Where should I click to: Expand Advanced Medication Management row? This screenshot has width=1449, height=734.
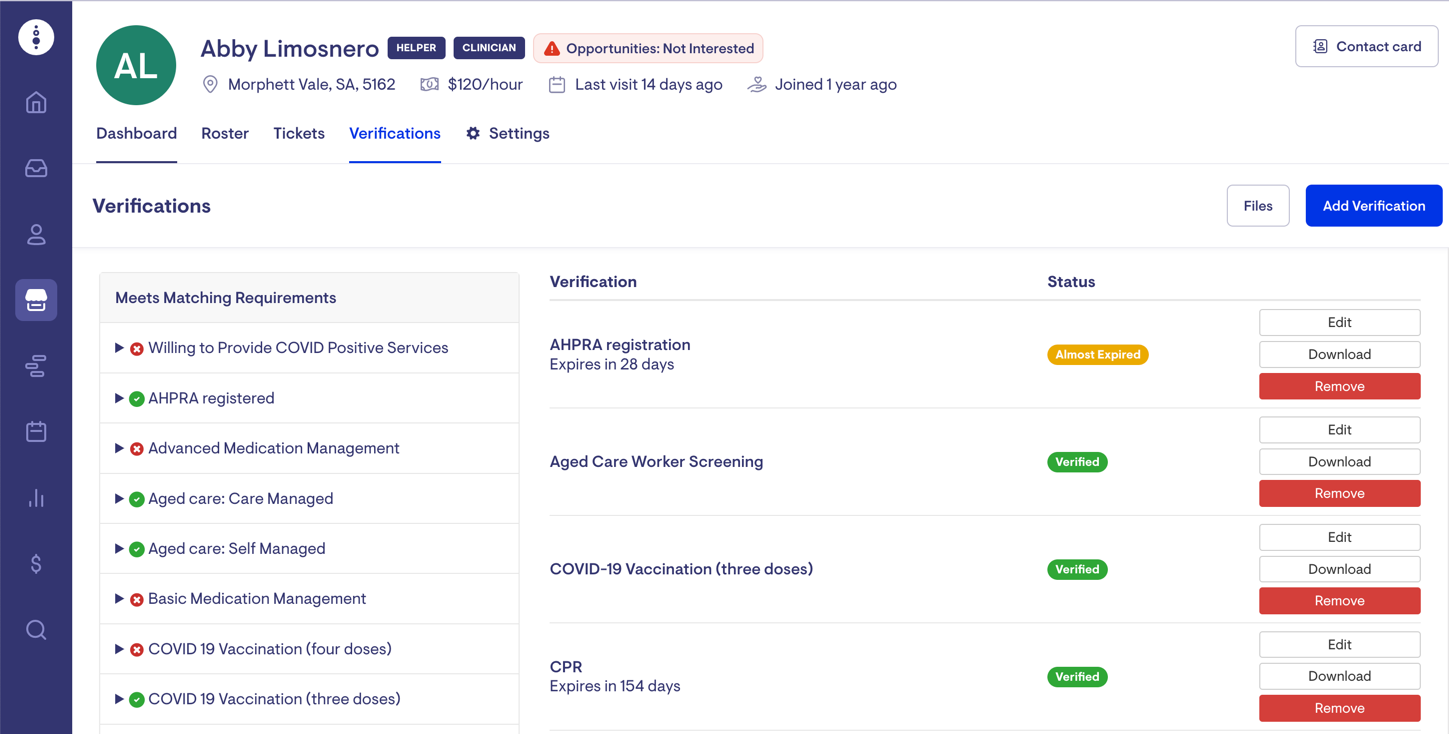pos(119,448)
